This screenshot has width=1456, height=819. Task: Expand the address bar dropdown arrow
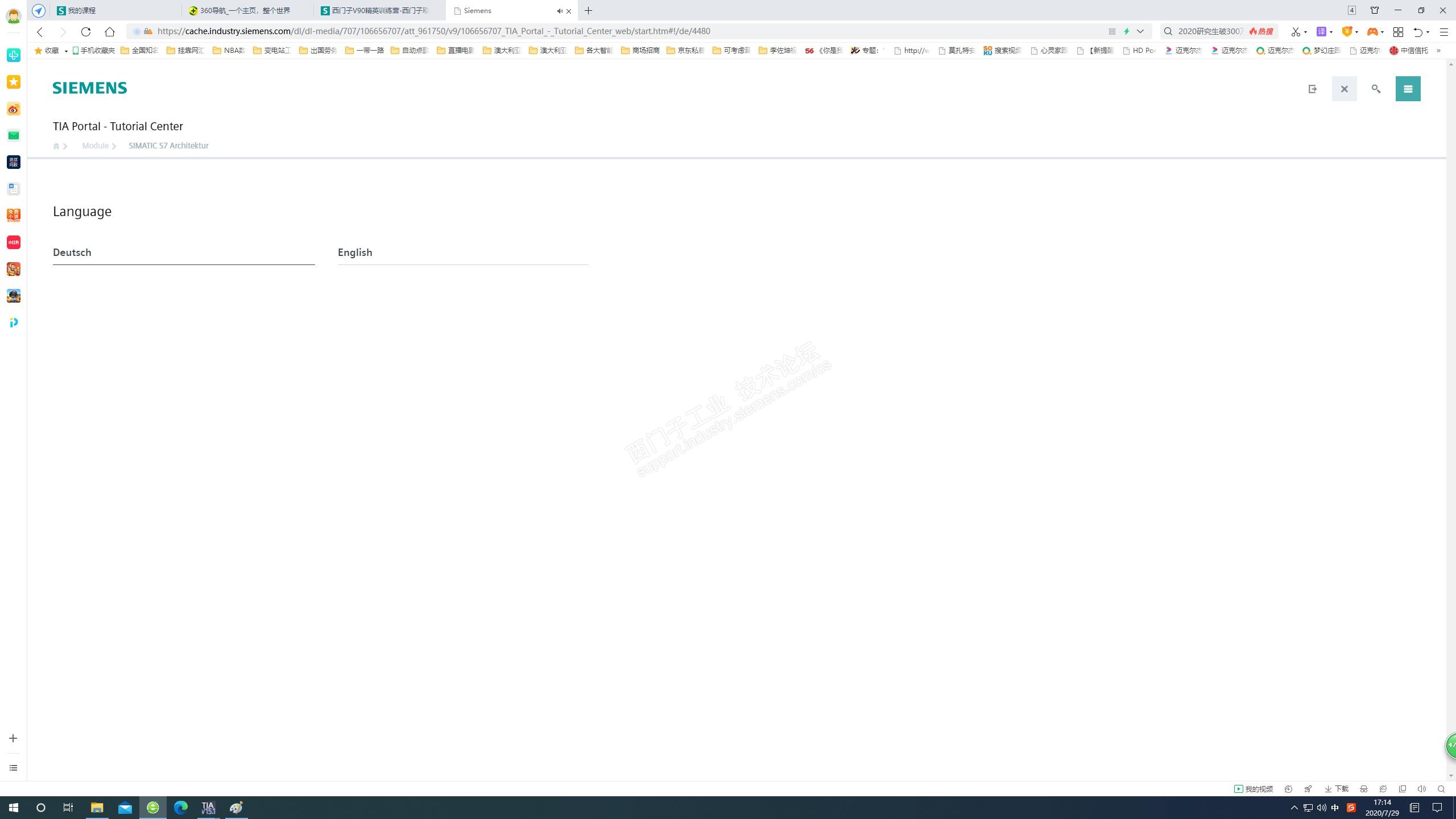pyautogui.click(x=1140, y=31)
